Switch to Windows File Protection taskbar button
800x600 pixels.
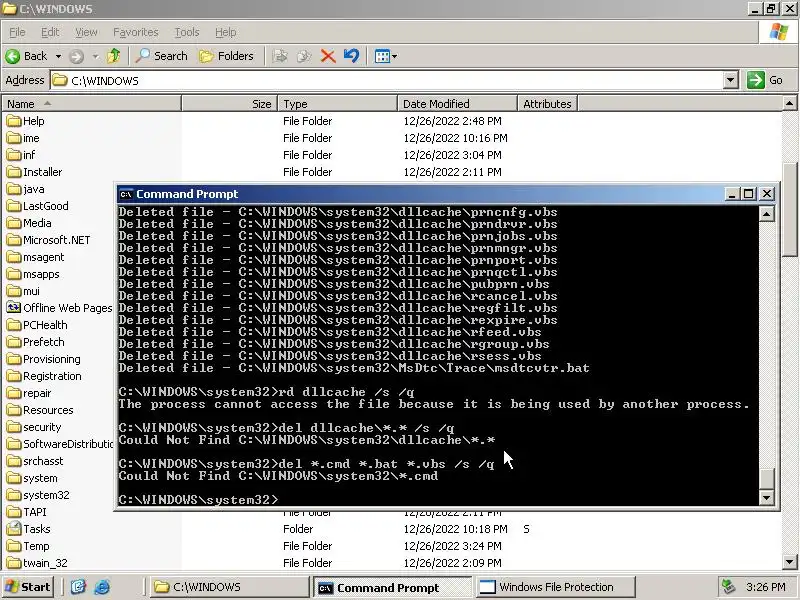point(556,587)
